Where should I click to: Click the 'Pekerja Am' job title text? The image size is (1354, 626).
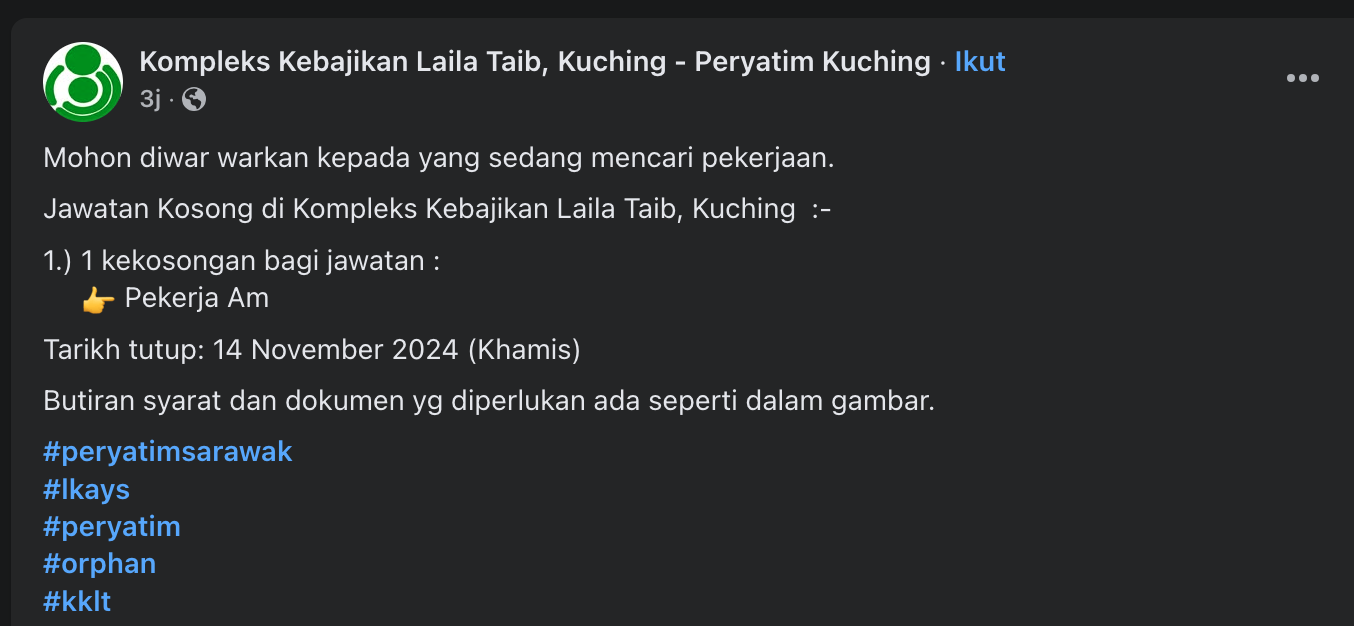(x=197, y=298)
